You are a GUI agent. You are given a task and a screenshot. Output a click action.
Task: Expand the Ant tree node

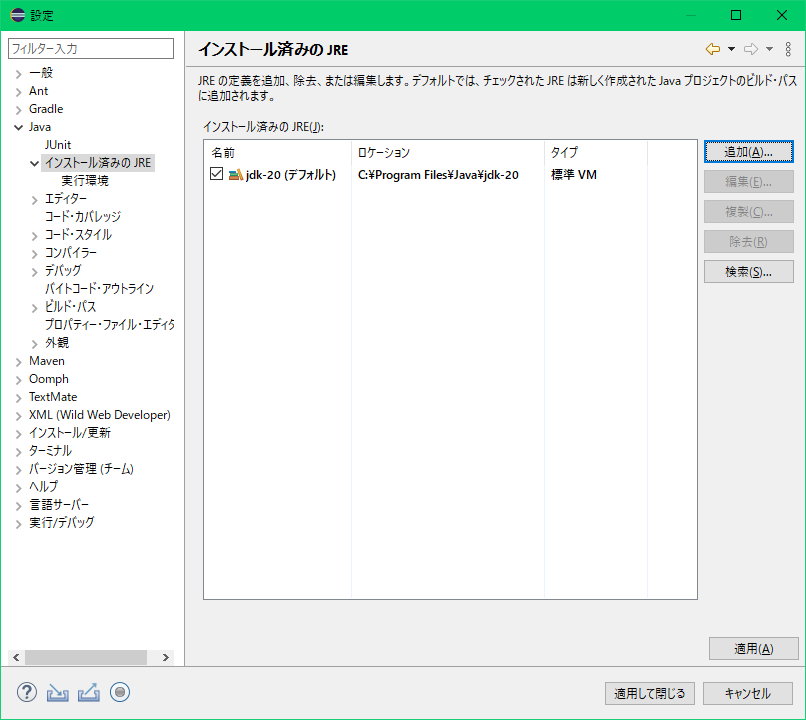[19, 92]
